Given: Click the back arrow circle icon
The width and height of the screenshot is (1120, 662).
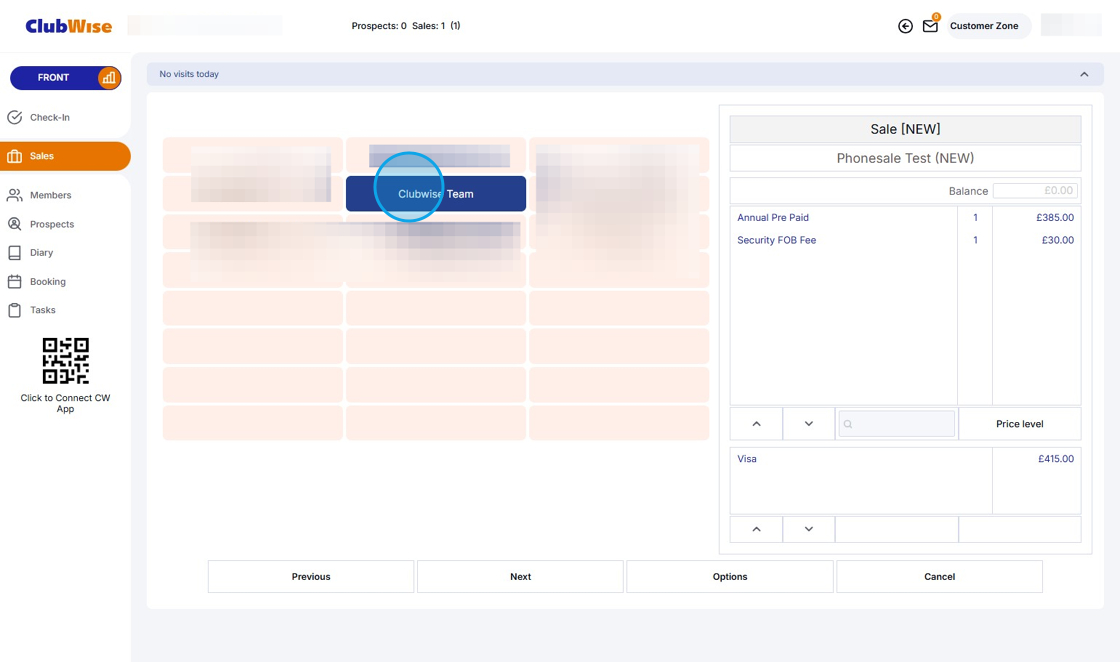Looking at the screenshot, I should [905, 26].
